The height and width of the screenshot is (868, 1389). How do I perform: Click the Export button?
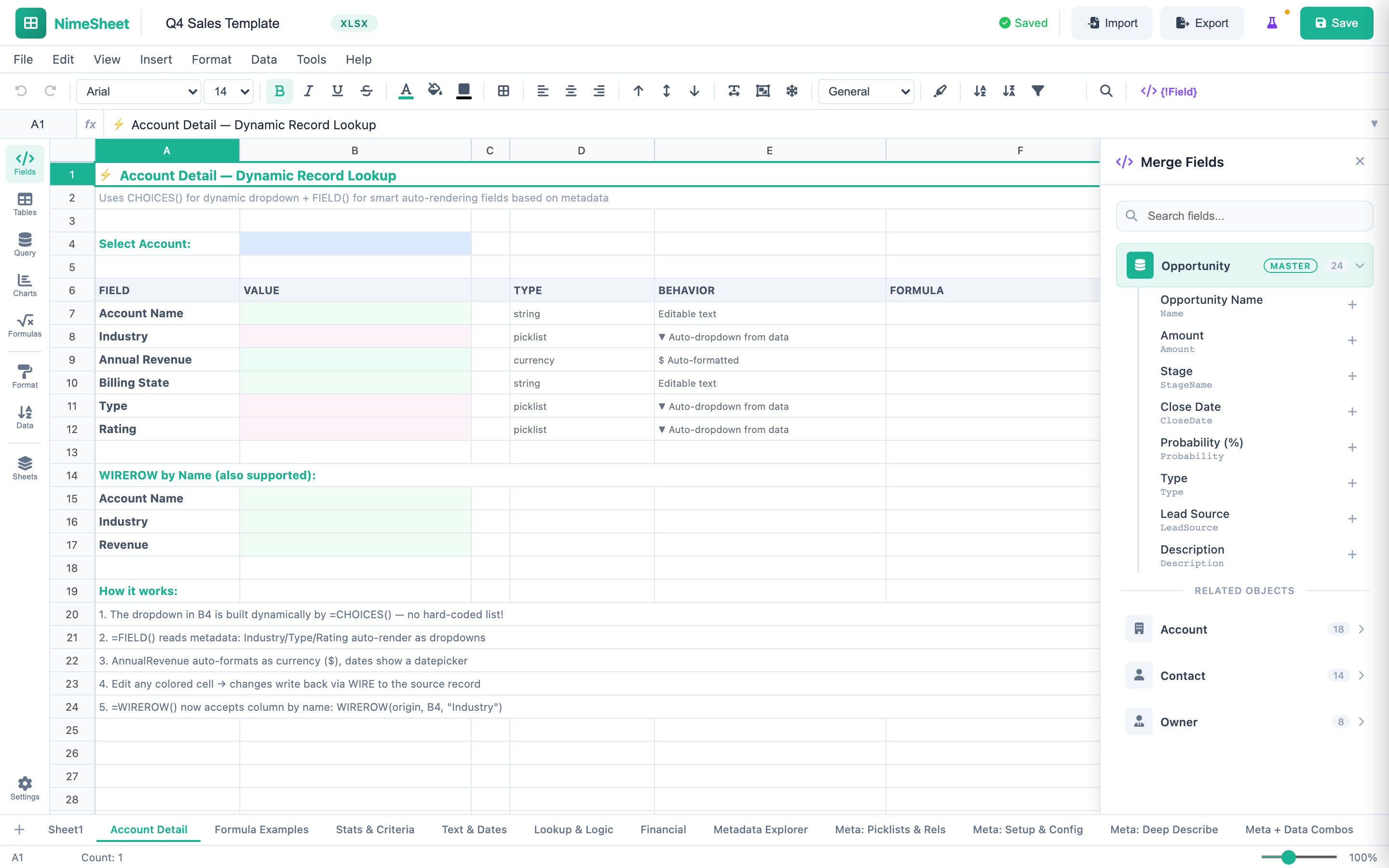[1202, 23]
